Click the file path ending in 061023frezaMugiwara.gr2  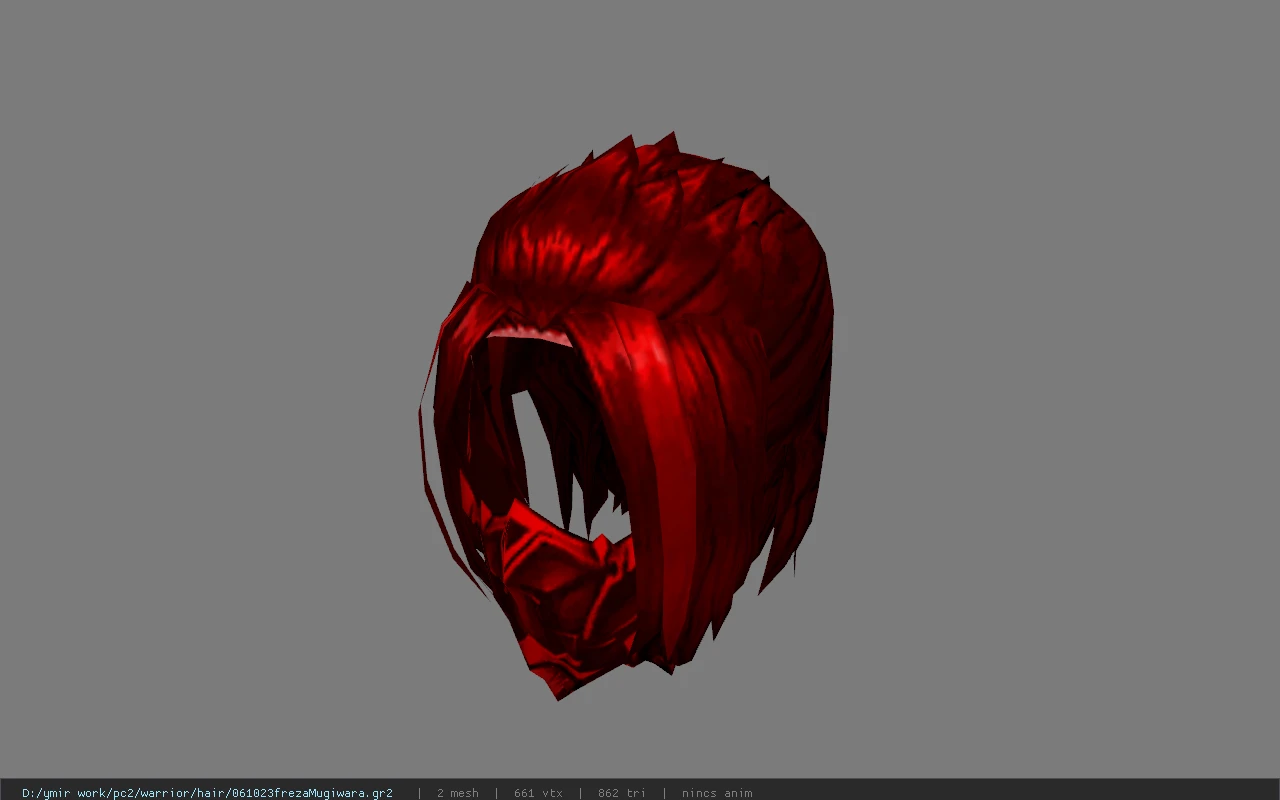pyautogui.click(x=207, y=793)
